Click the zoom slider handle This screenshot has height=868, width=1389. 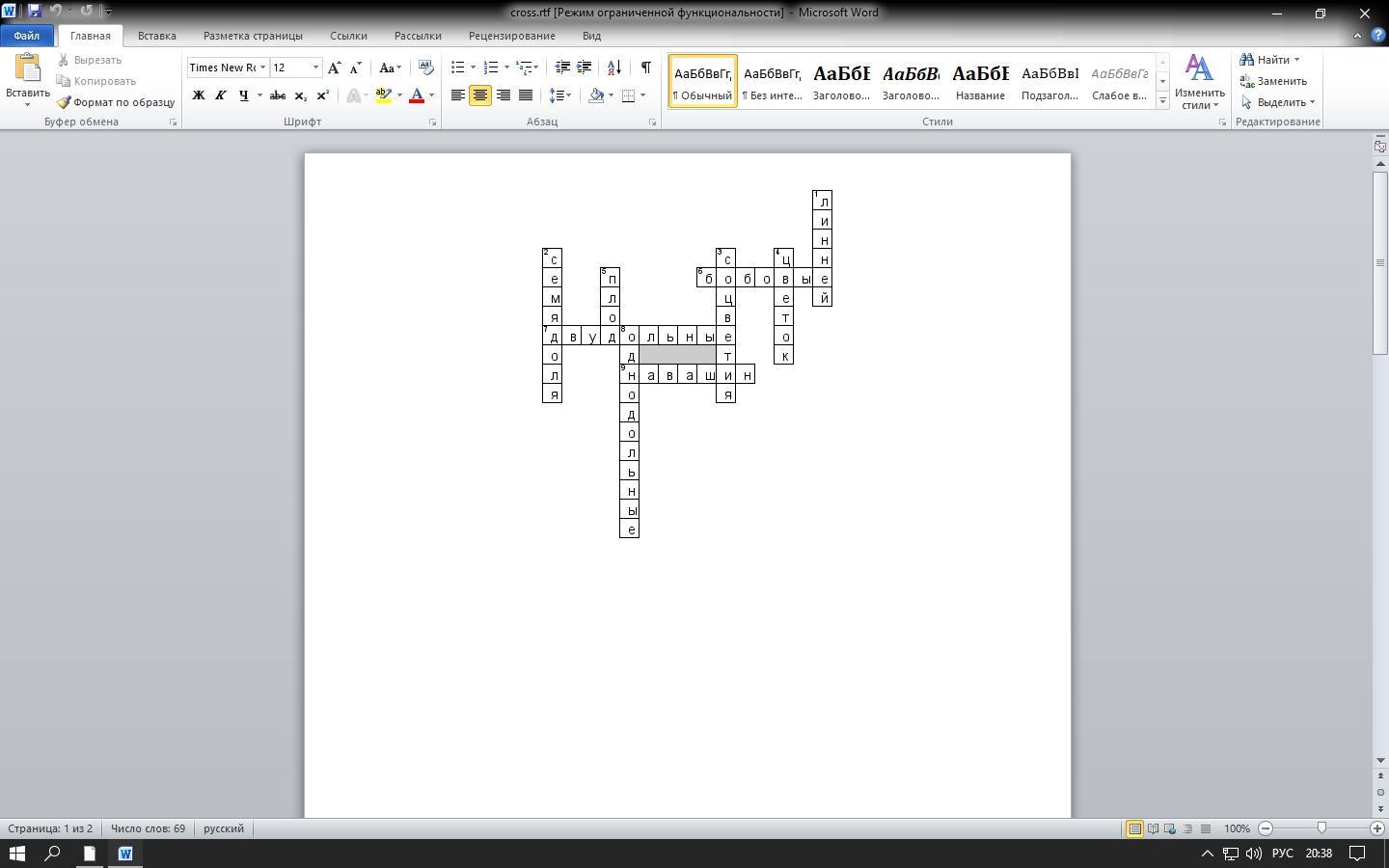click(1321, 828)
